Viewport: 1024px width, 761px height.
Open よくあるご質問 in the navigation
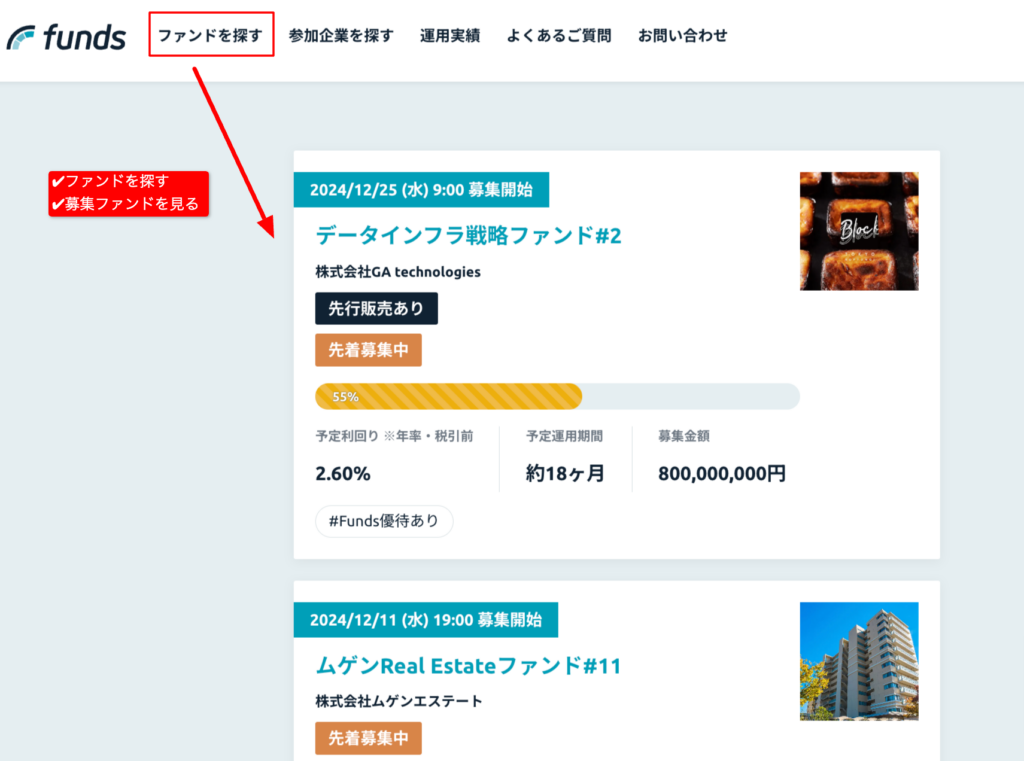click(x=558, y=36)
